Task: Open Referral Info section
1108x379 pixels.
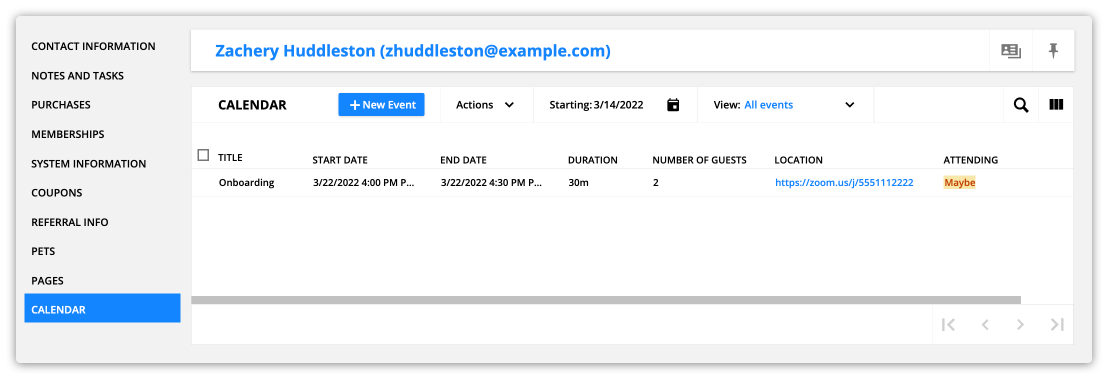Action: click(70, 222)
